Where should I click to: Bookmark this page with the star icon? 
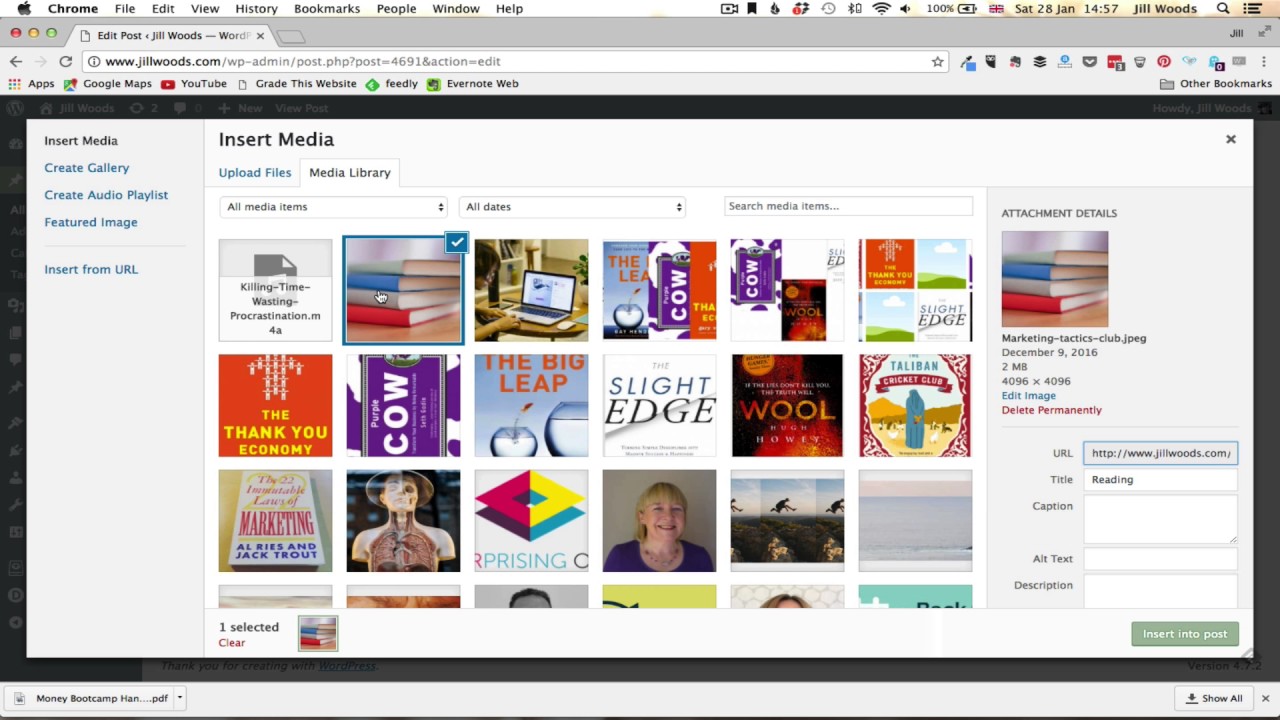click(x=937, y=61)
